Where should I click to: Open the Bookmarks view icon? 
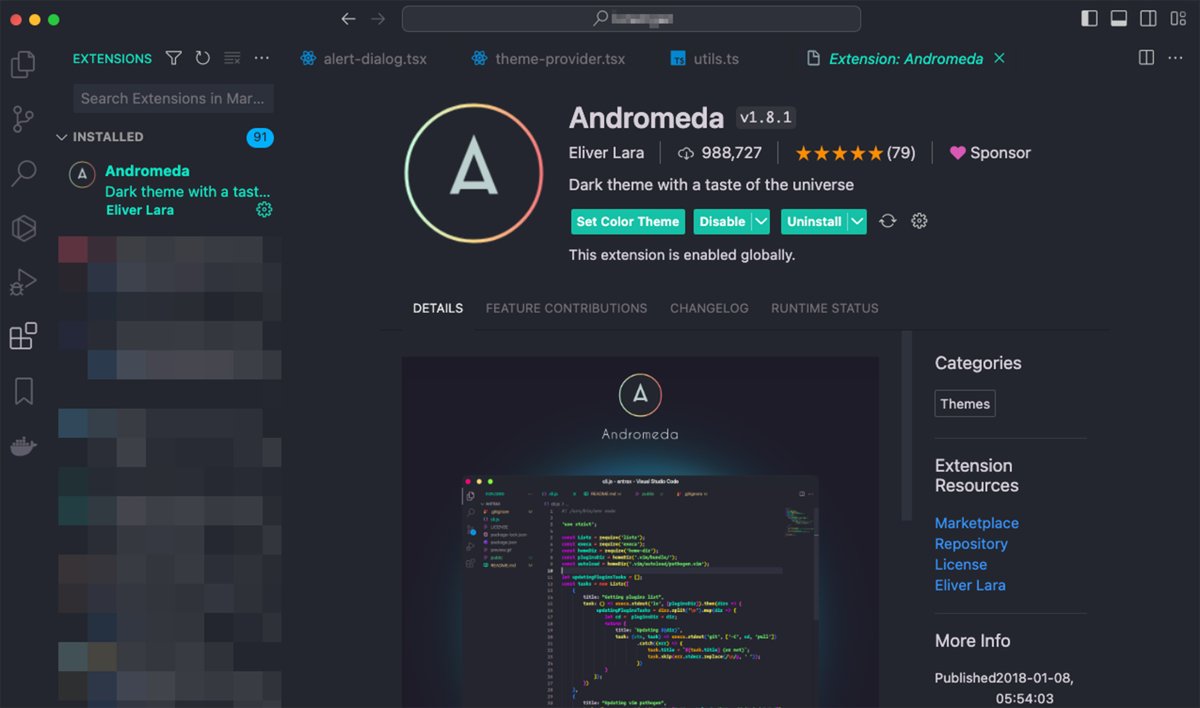coord(23,391)
